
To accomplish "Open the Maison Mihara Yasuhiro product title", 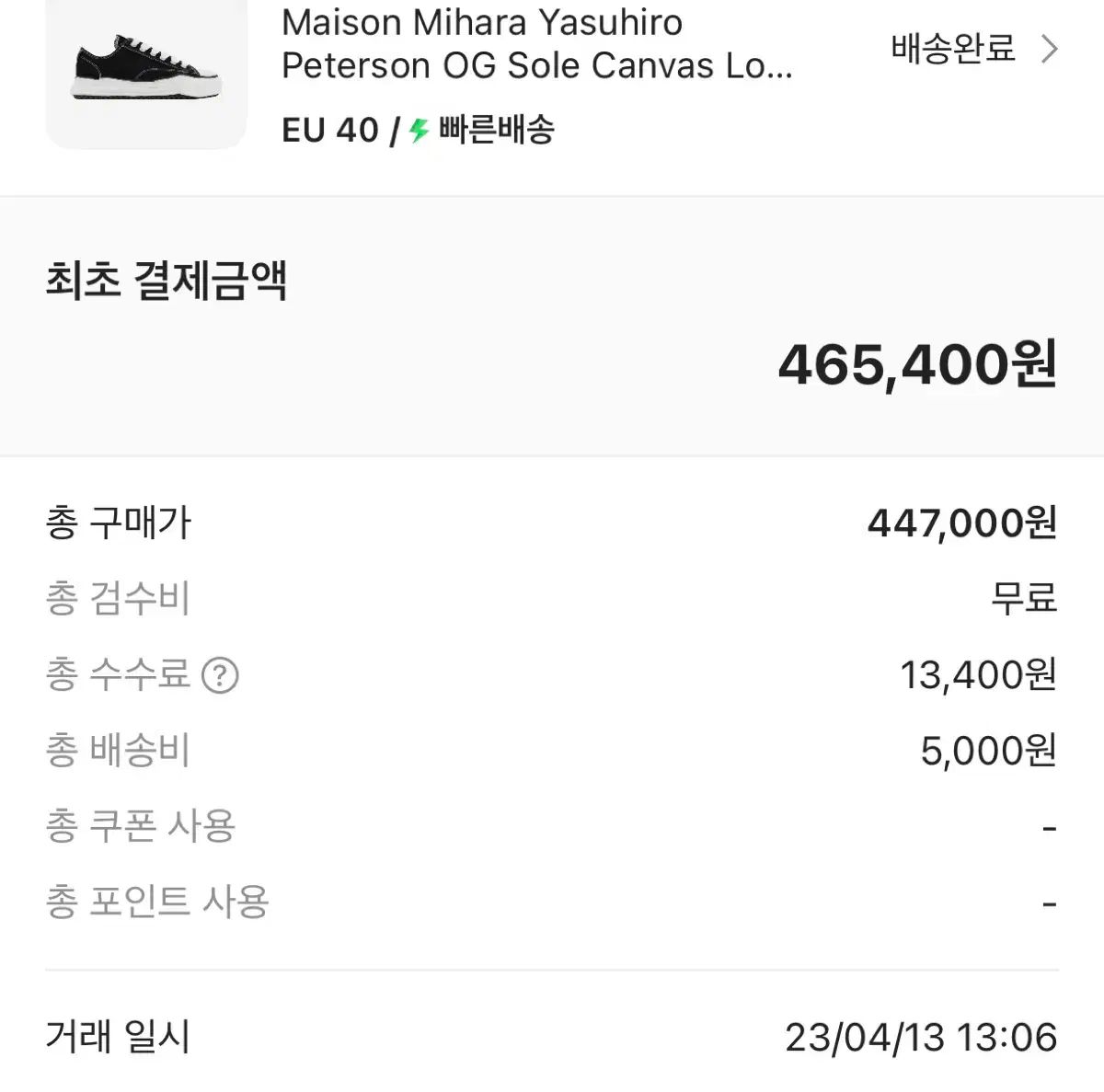I will pyautogui.click(x=537, y=44).
